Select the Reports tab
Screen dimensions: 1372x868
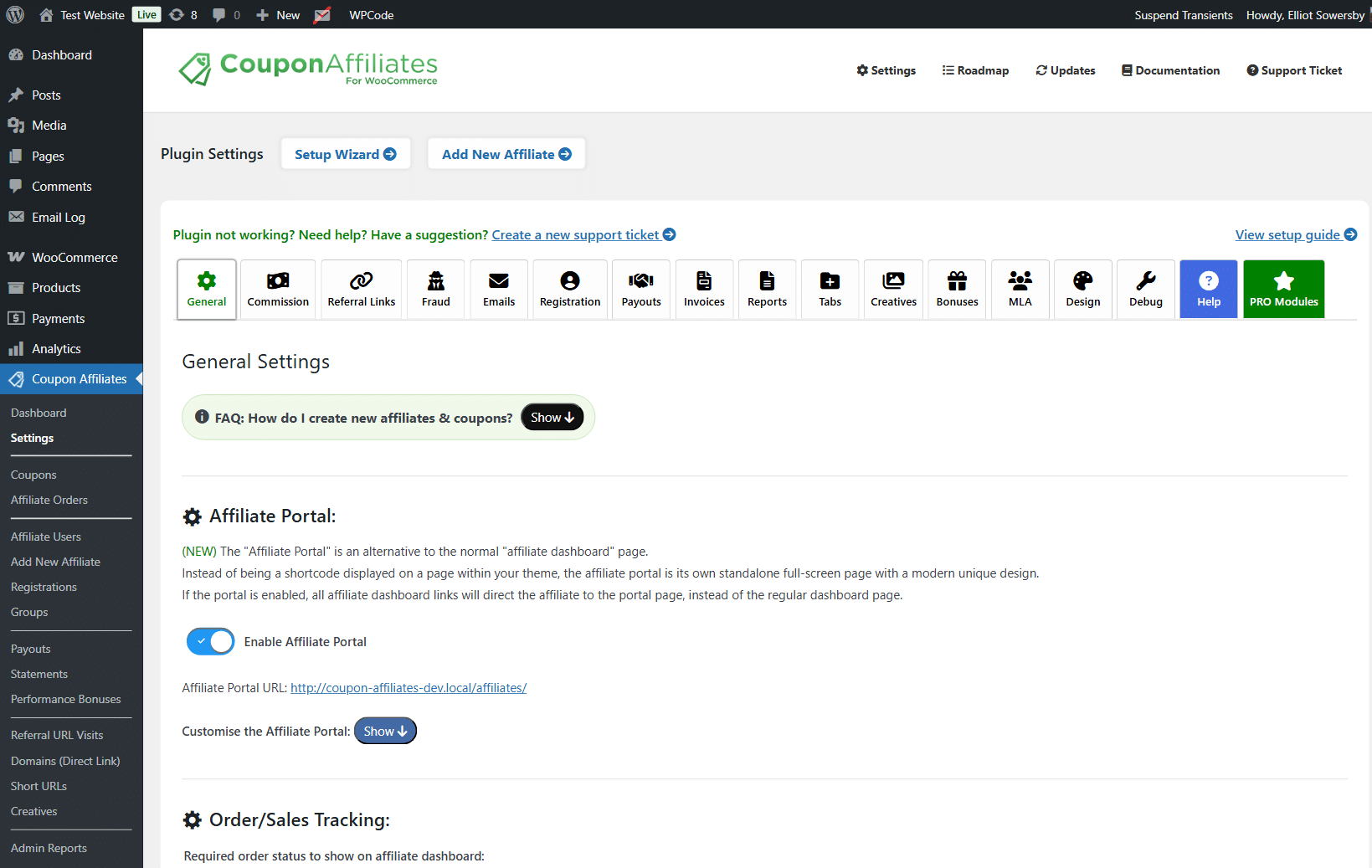[x=767, y=290]
